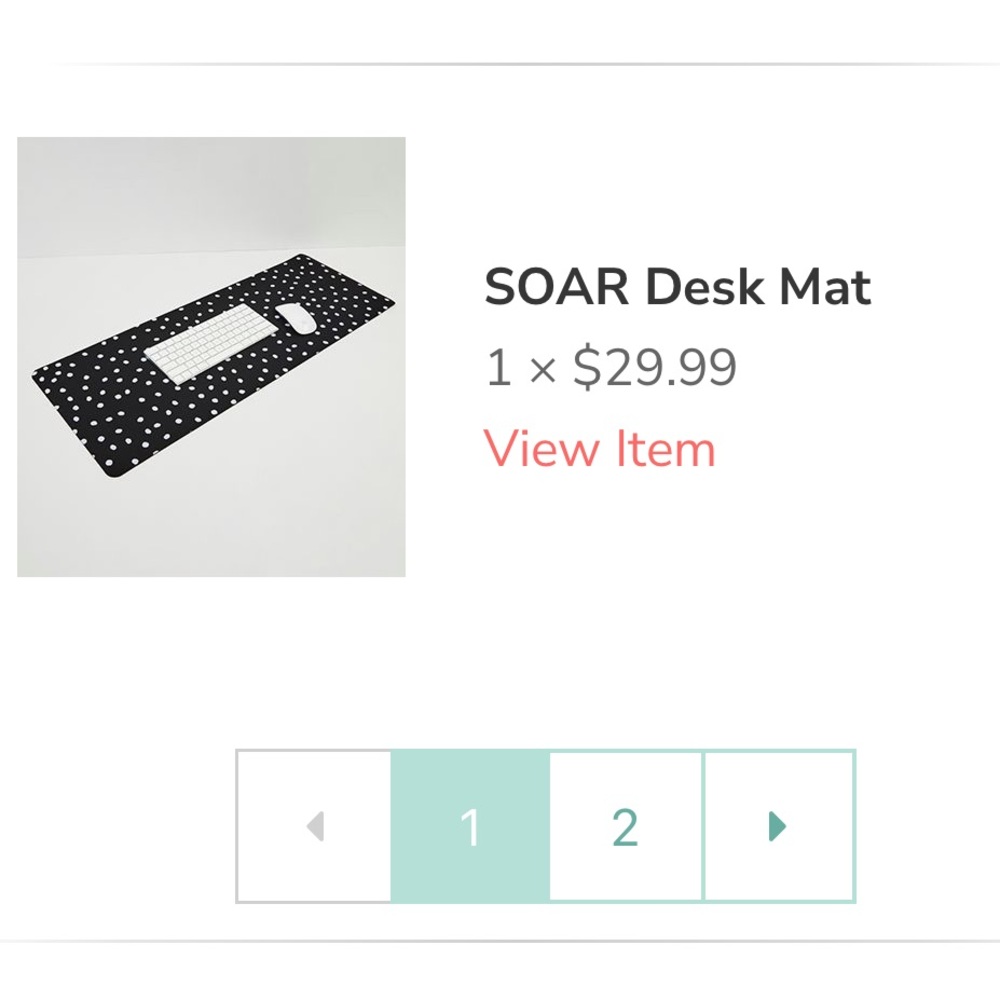Image resolution: width=1000 pixels, height=1000 pixels.
Task: Open SOAR Desk Mat via View Item
Action: 598,448
